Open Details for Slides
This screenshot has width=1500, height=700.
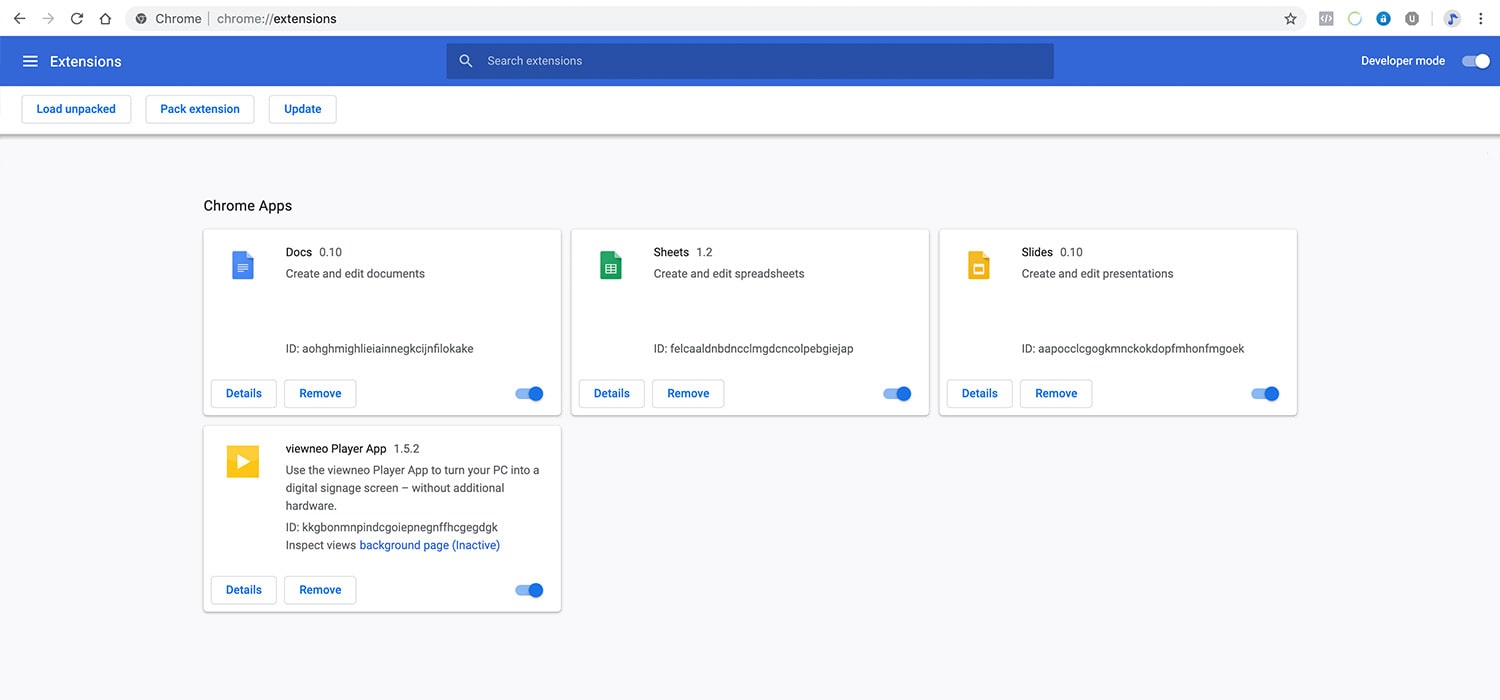[980, 394]
